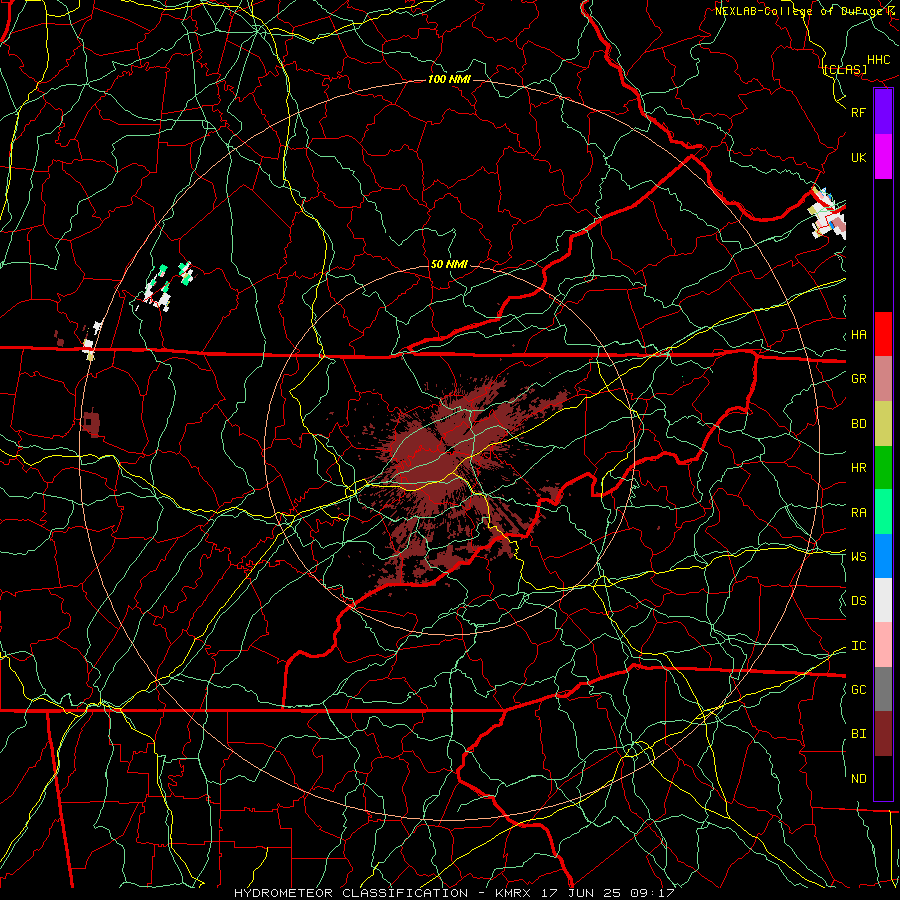The height and width of the screenshot is (900, 900).
Task: Click the "HA" legend label
Action: [x=858, y=335]
